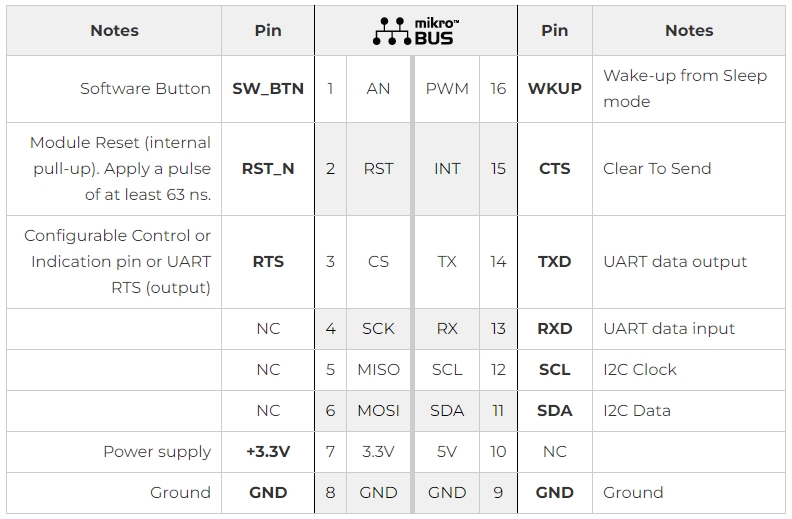Select the I2C Clock description

(x=640, y=369)
